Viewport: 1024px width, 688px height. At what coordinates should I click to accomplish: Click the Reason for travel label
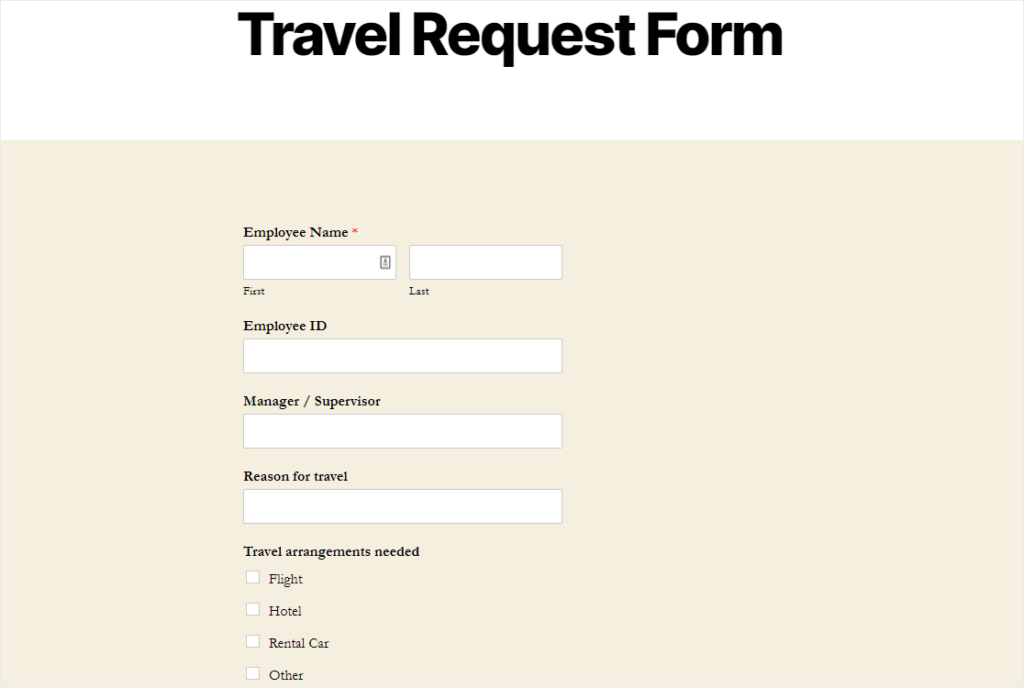point(295,476)
